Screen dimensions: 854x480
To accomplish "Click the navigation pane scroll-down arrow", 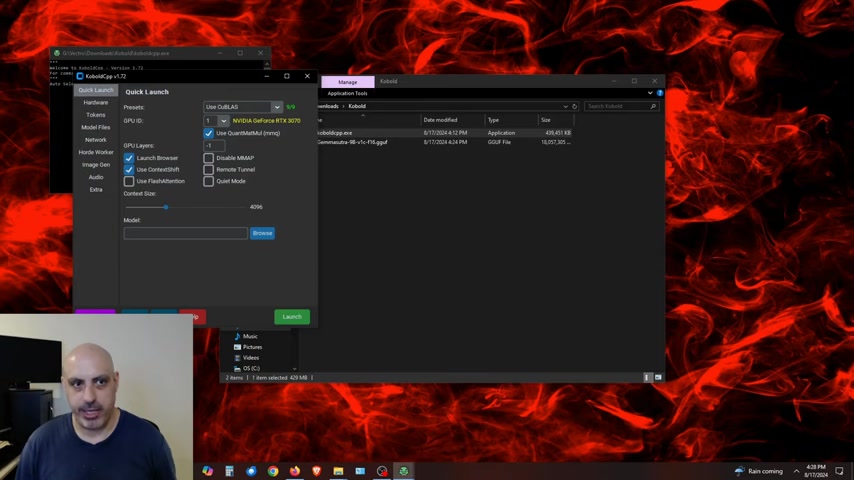I will [295, 369].
